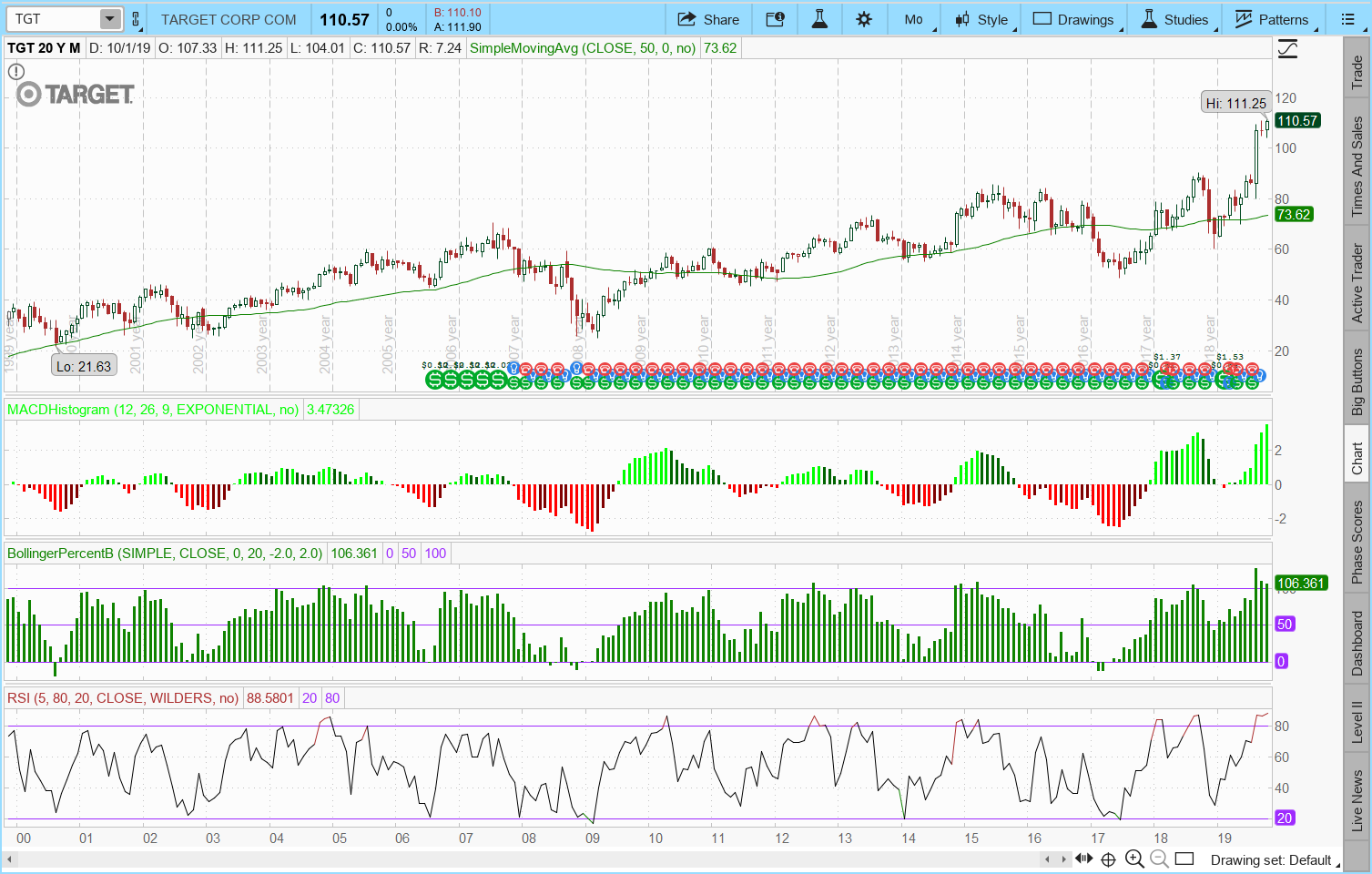The image size is (1372, 874).
Task: Open the list menu icon at top right
Action: (x=1348, y=19)
